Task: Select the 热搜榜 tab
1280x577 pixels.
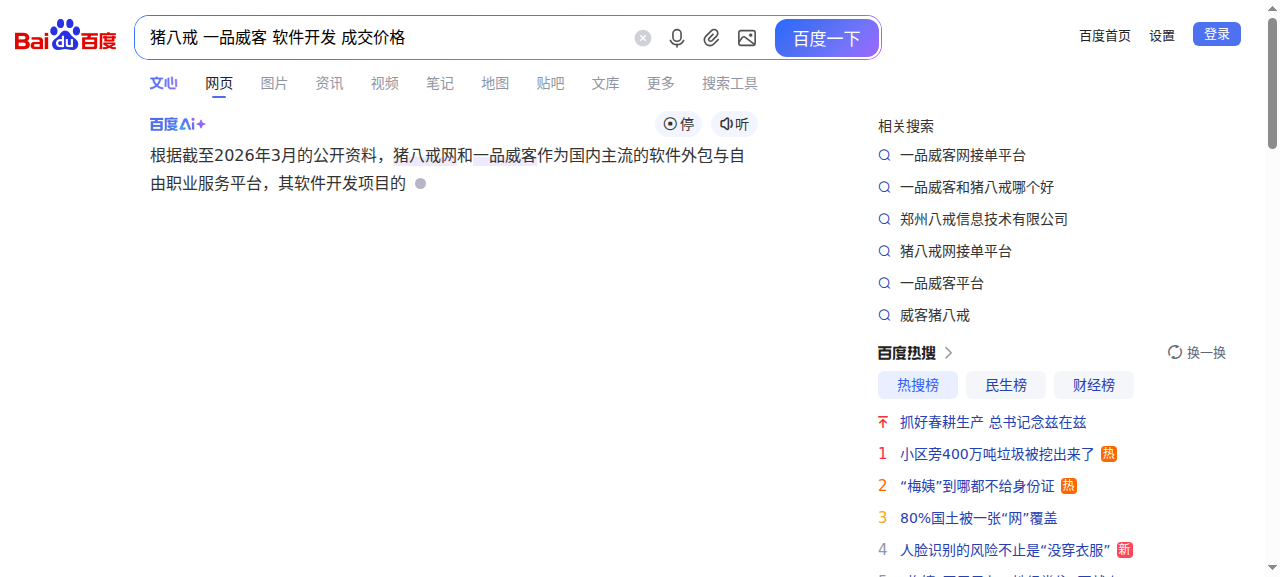Action: [917, 385]
